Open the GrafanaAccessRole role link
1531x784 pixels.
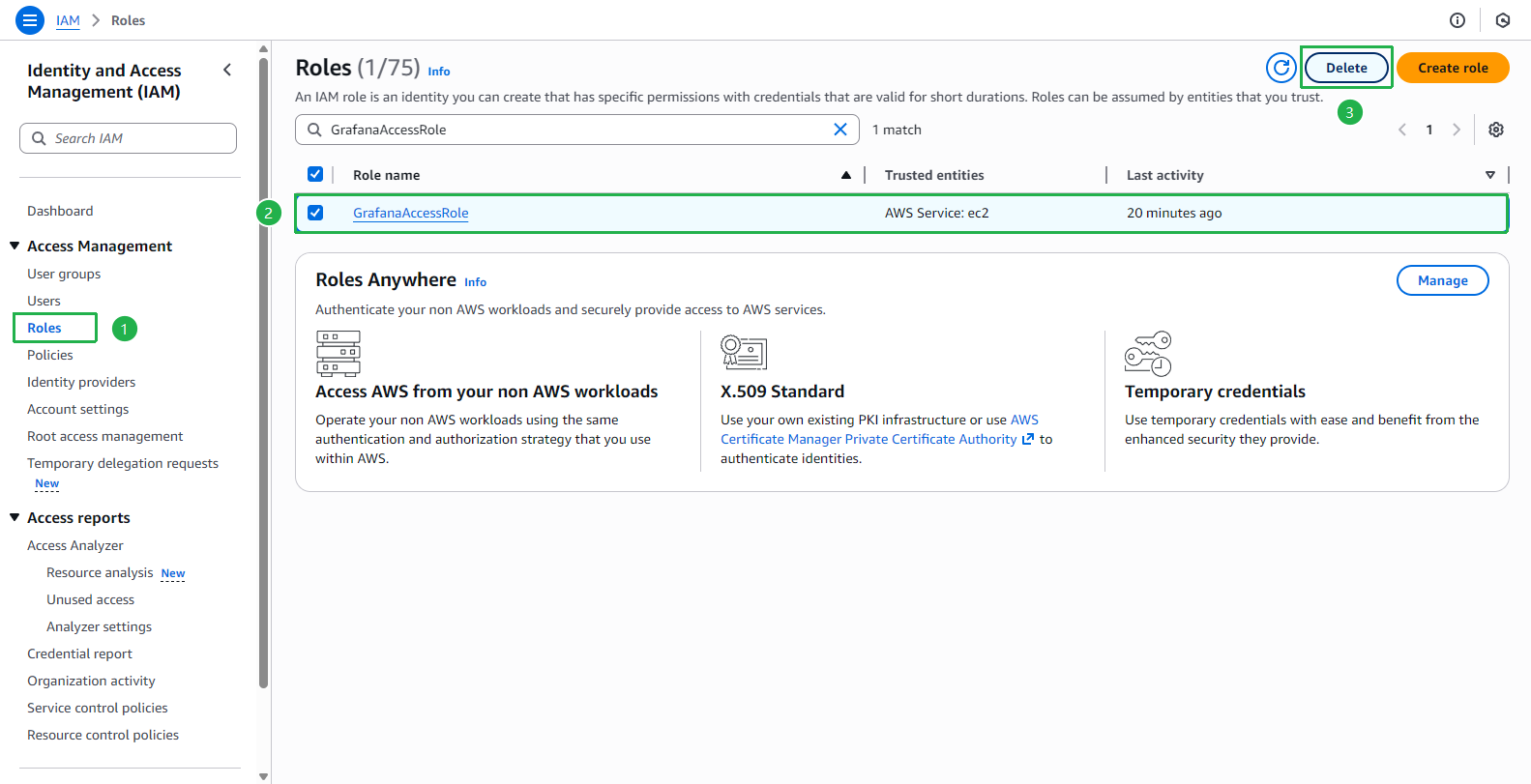tap(410, 213)
